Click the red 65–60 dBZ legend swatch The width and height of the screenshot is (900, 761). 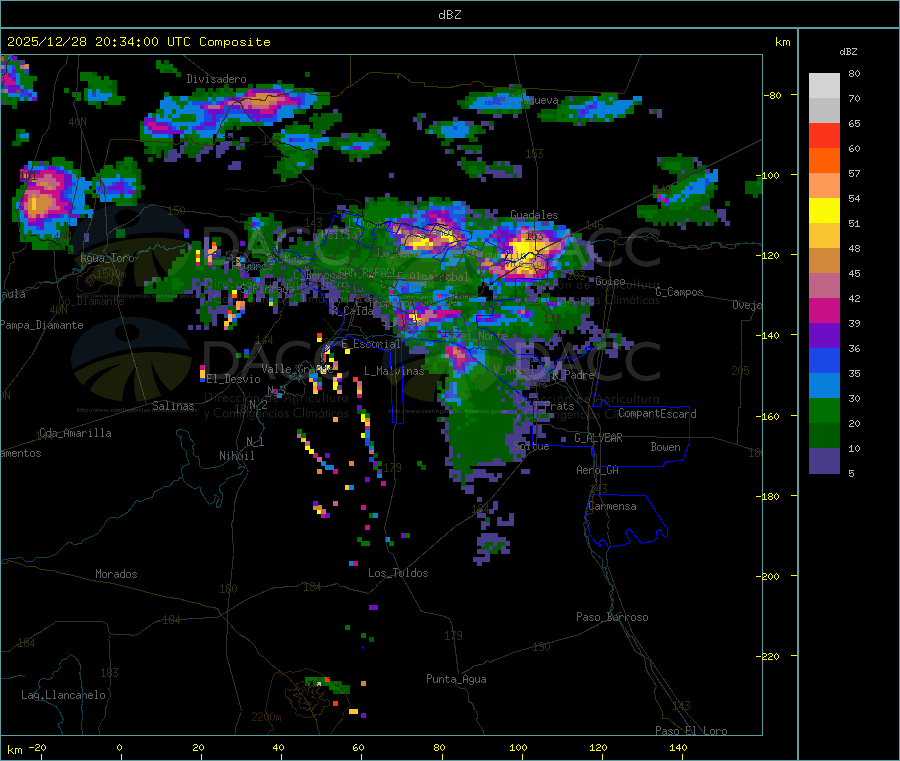(824, 135)
